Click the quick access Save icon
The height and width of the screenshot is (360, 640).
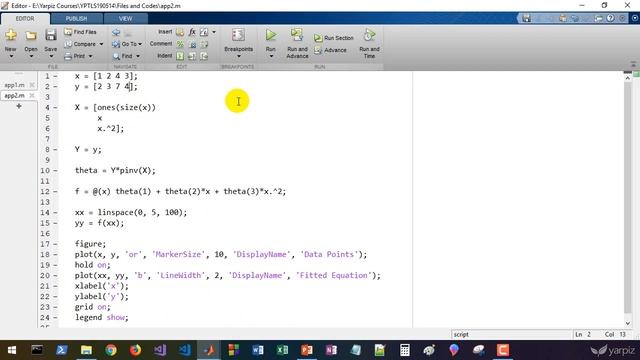[x=527, y=18]
